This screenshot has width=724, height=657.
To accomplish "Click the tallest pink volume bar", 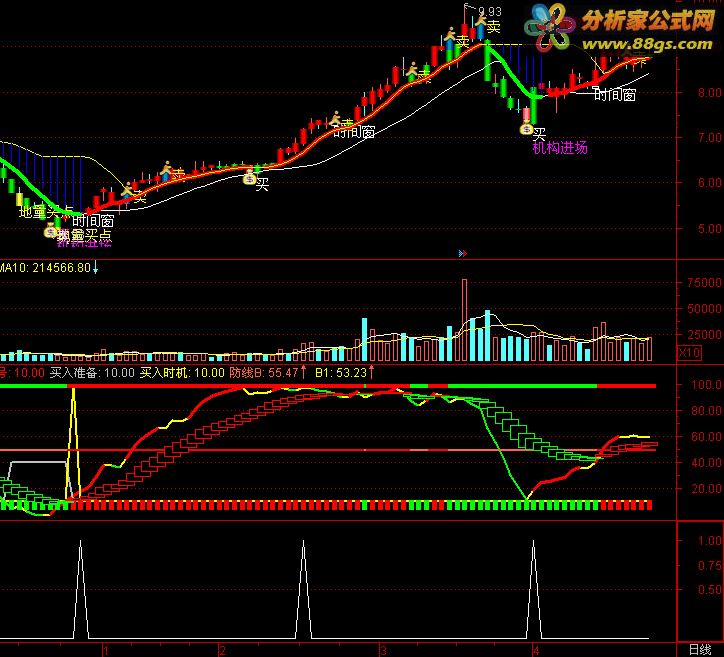I will (465, 320).
